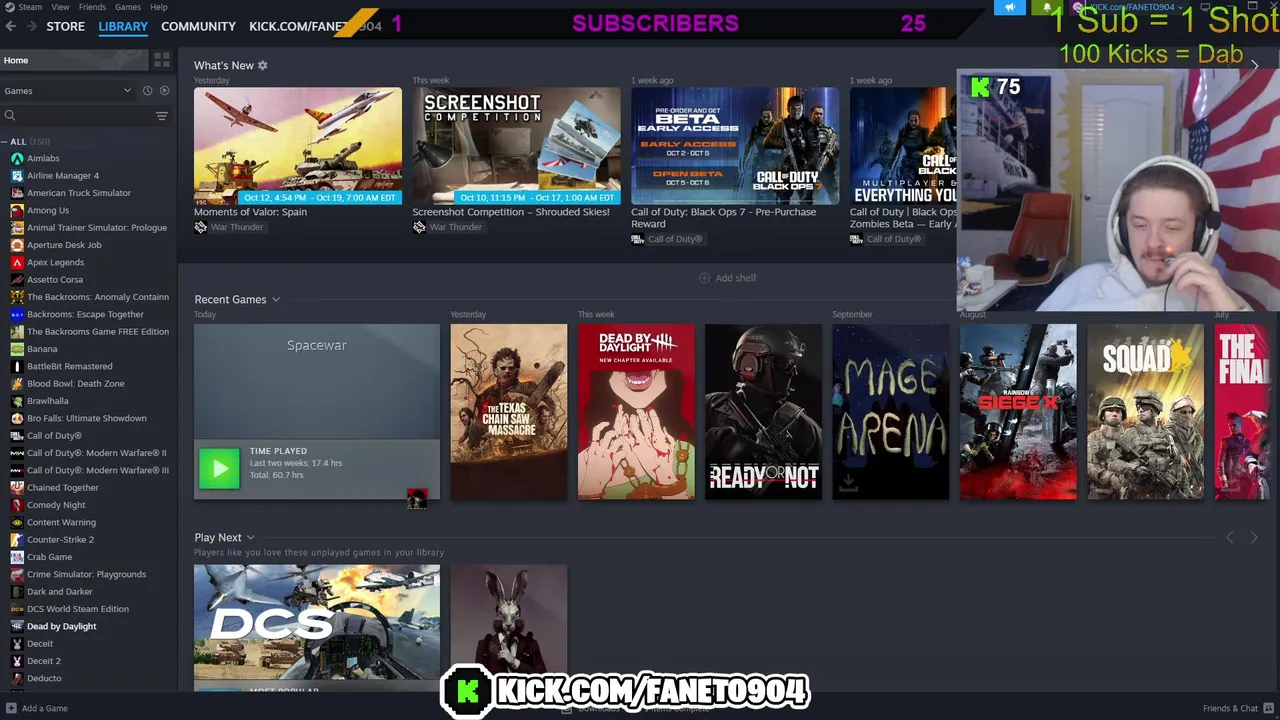Select Chained Together in game list
Viewport: 1280px width, 720px height.
(x=63, y=488)
